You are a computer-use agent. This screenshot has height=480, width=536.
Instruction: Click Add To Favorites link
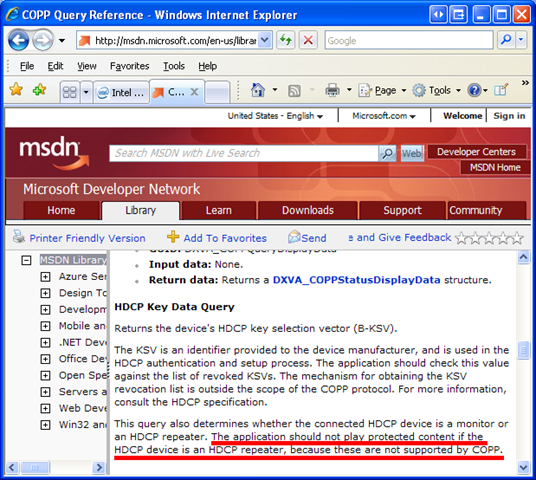point(225,238)
